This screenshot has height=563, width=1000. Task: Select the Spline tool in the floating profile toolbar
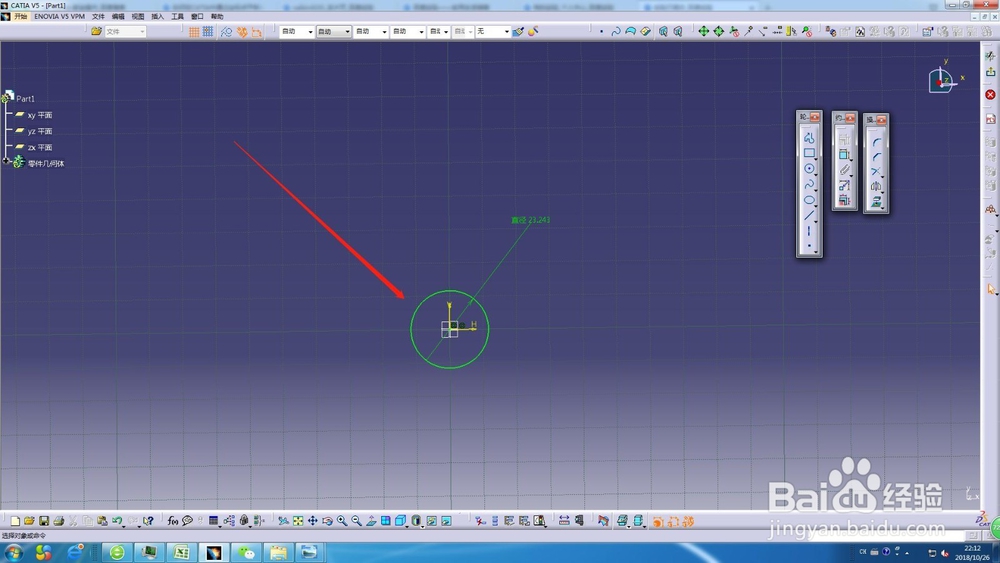(809, 184)
